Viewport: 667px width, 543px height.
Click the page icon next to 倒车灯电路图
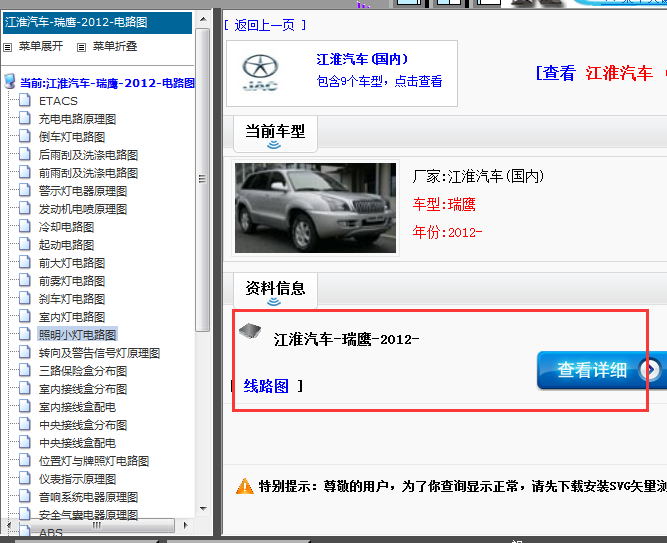click(x=25, y=136)
